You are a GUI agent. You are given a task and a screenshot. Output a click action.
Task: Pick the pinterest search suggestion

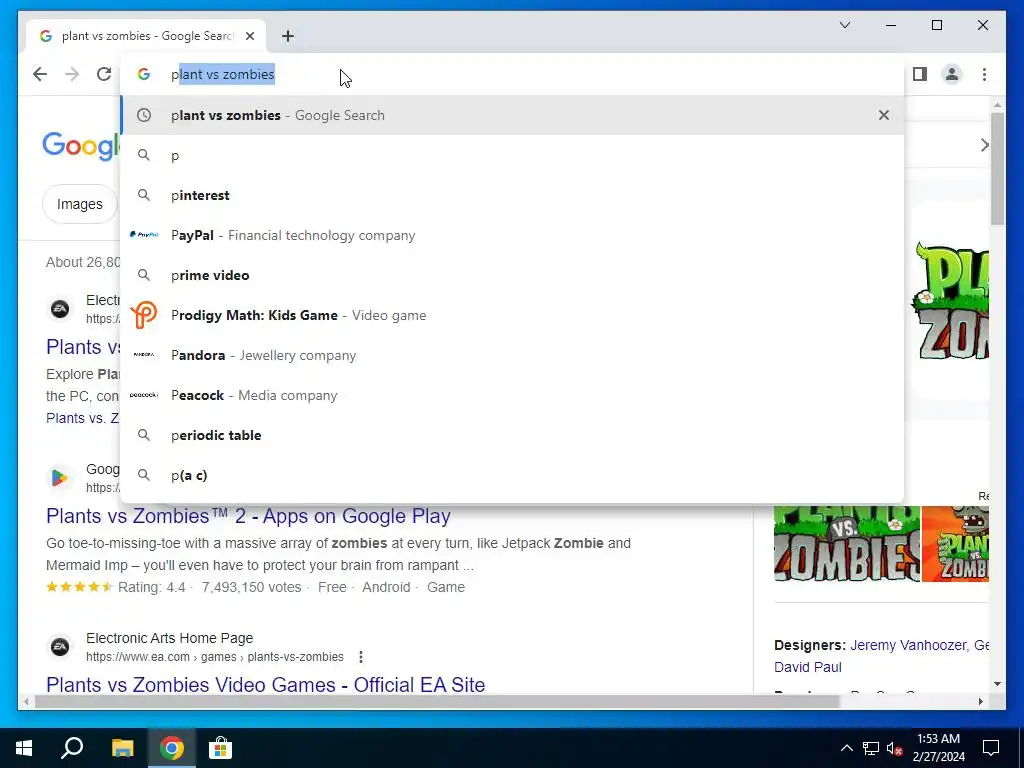click(512, 195)
